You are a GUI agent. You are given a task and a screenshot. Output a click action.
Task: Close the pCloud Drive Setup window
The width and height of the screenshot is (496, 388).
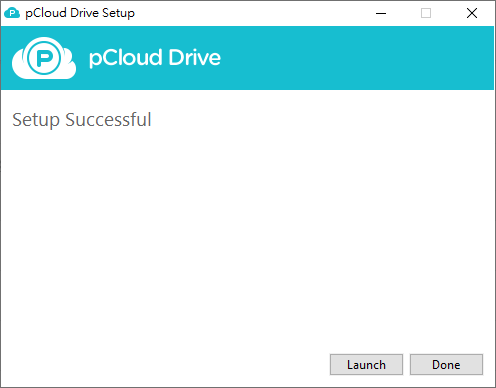(x=472, y=13)
